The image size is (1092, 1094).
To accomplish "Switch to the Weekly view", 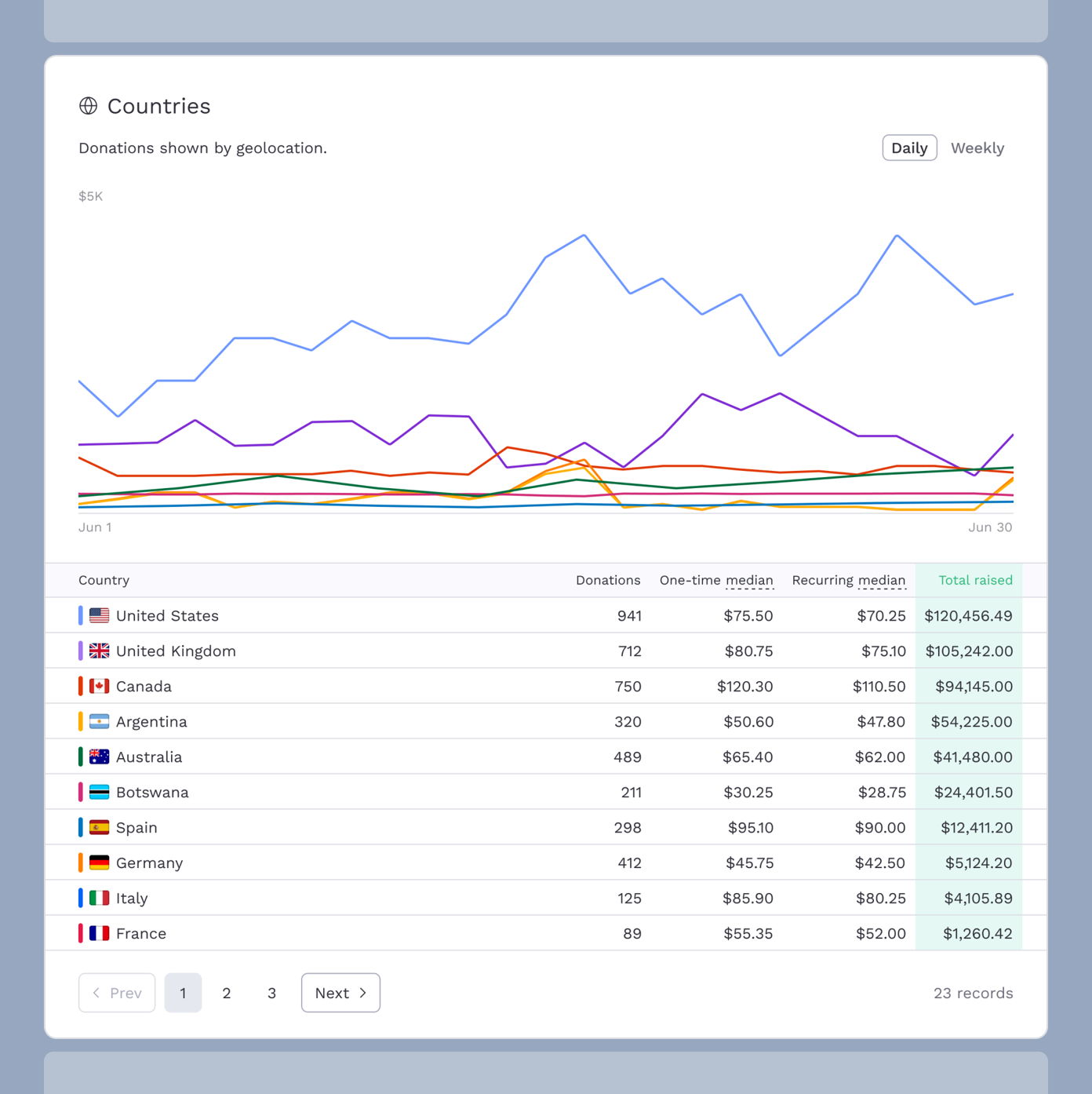I will [x=977, y=148].
